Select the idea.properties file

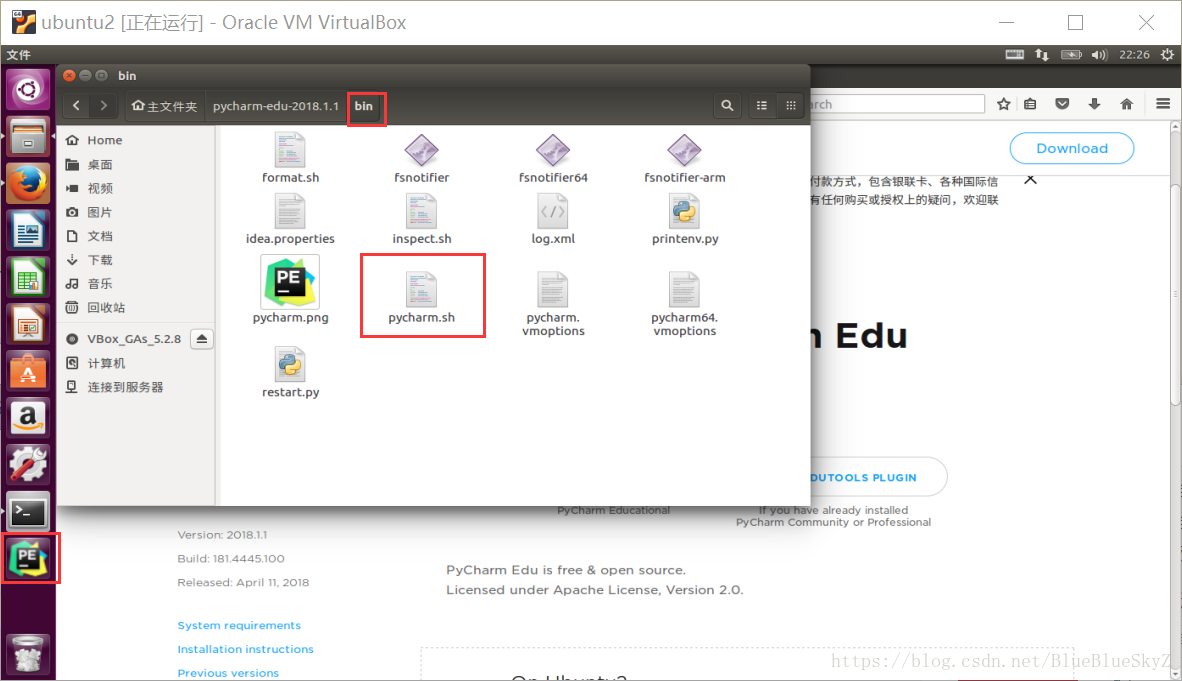coord(290,219)
